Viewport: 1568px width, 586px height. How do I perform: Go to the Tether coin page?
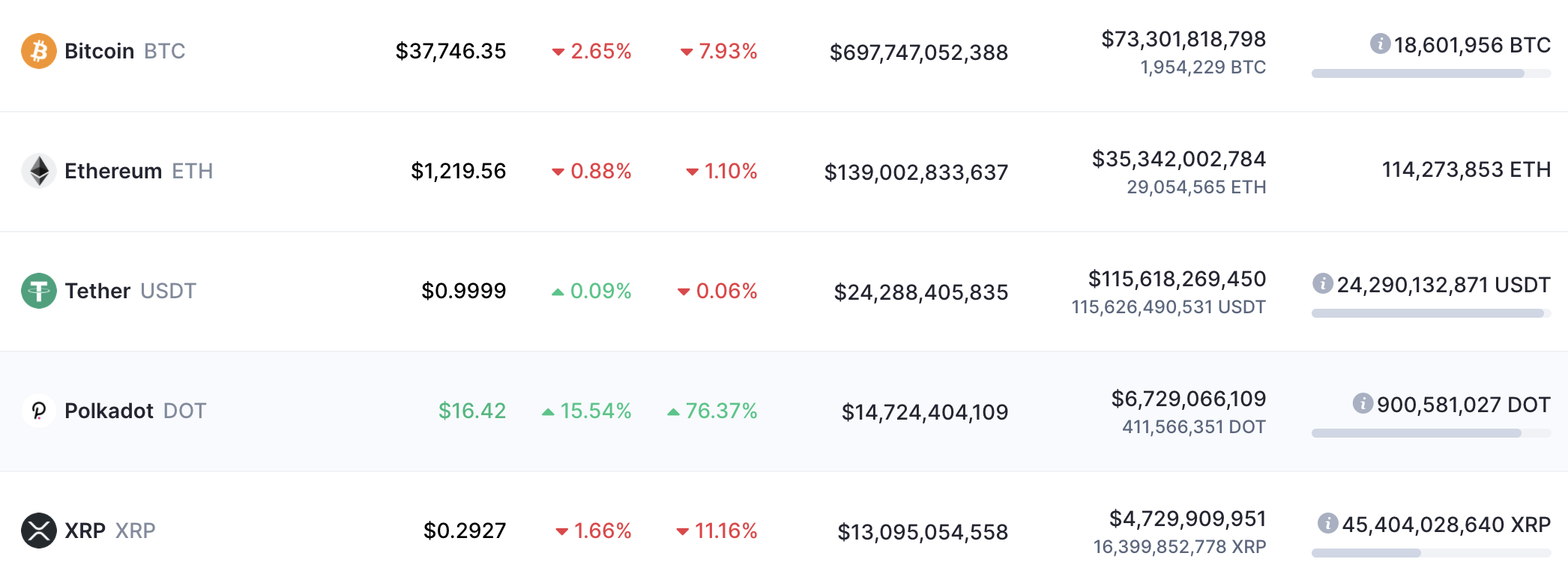(98, 291)
